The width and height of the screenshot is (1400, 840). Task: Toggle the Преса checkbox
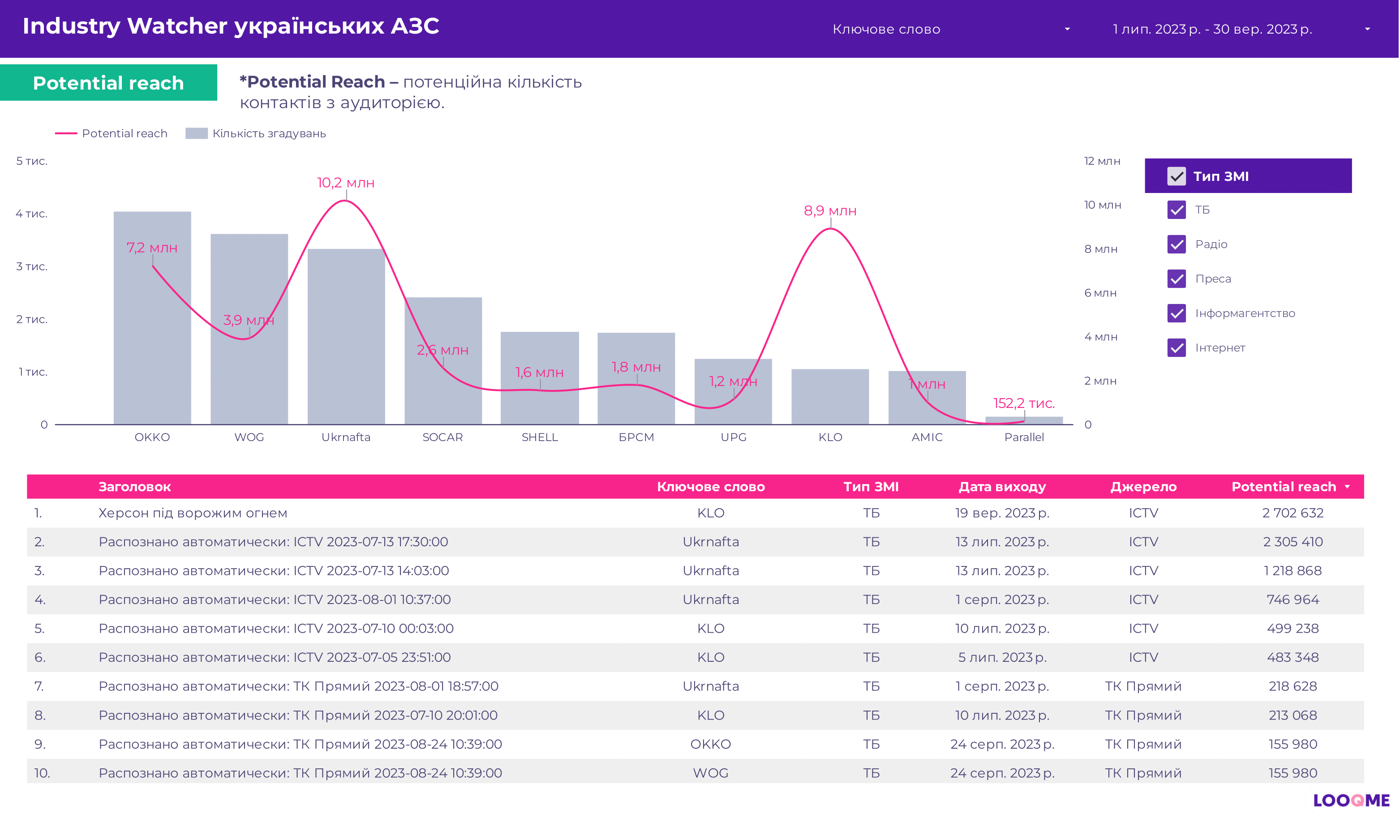click(1177, 279)
